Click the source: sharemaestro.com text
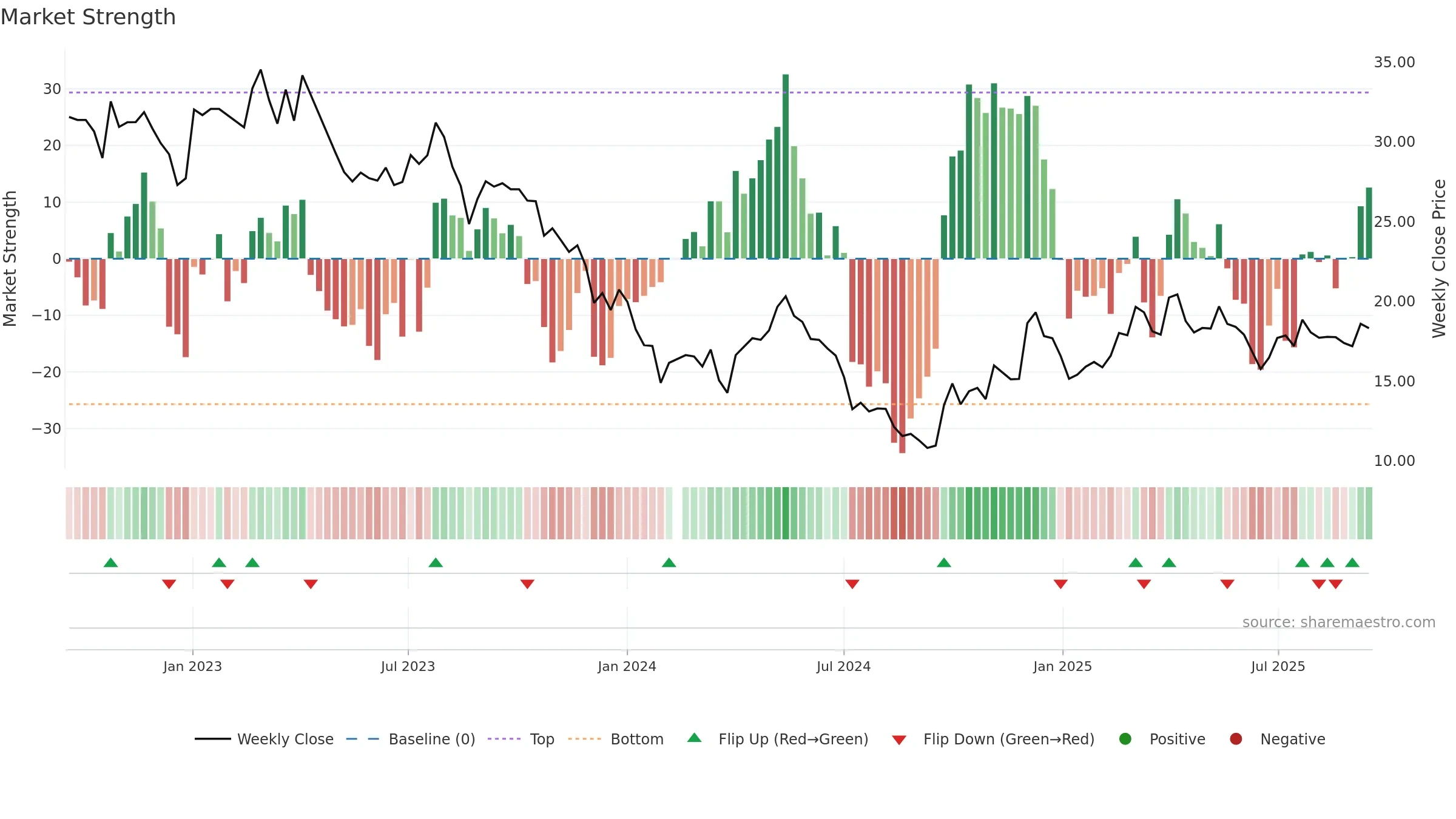1456x819 pixels. point(1339,622)
